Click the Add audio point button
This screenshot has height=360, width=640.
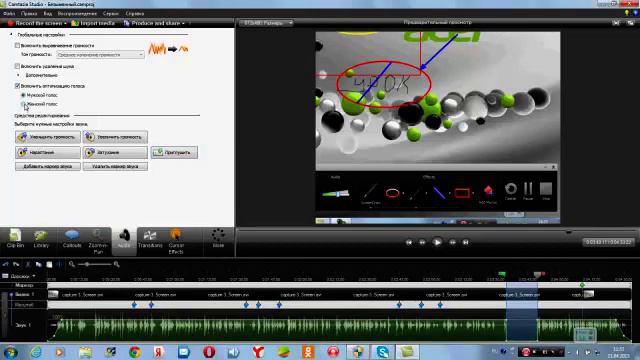(48, 166)
